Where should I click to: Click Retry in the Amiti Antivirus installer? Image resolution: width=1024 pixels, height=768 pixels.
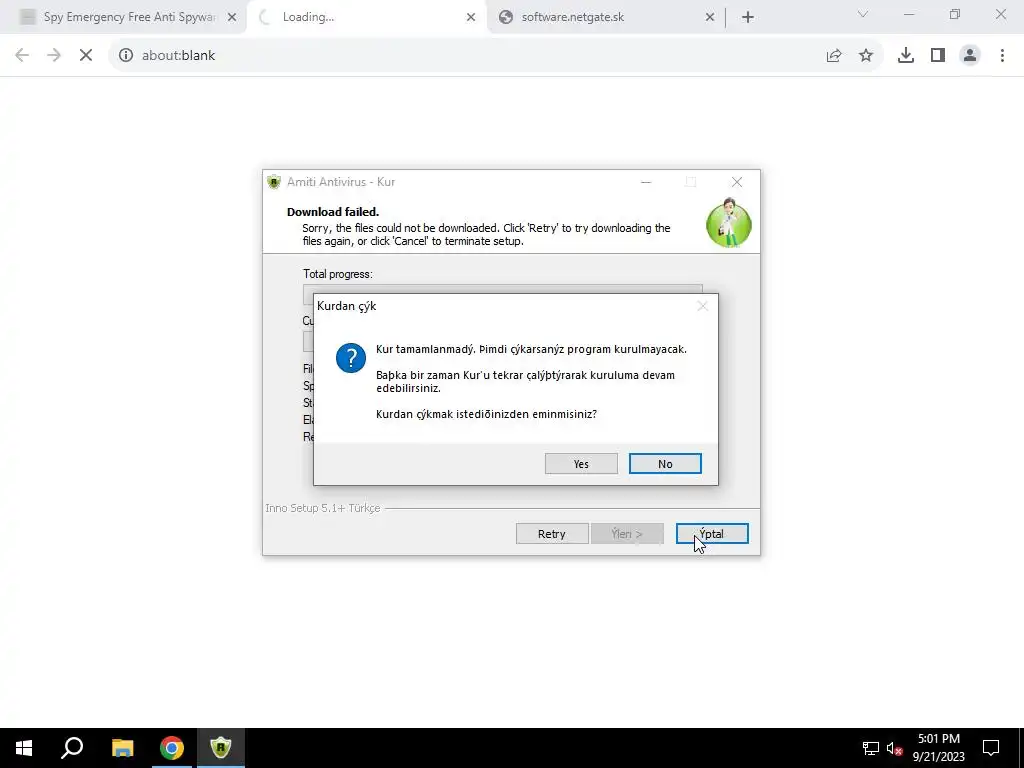tap(552, 534)
